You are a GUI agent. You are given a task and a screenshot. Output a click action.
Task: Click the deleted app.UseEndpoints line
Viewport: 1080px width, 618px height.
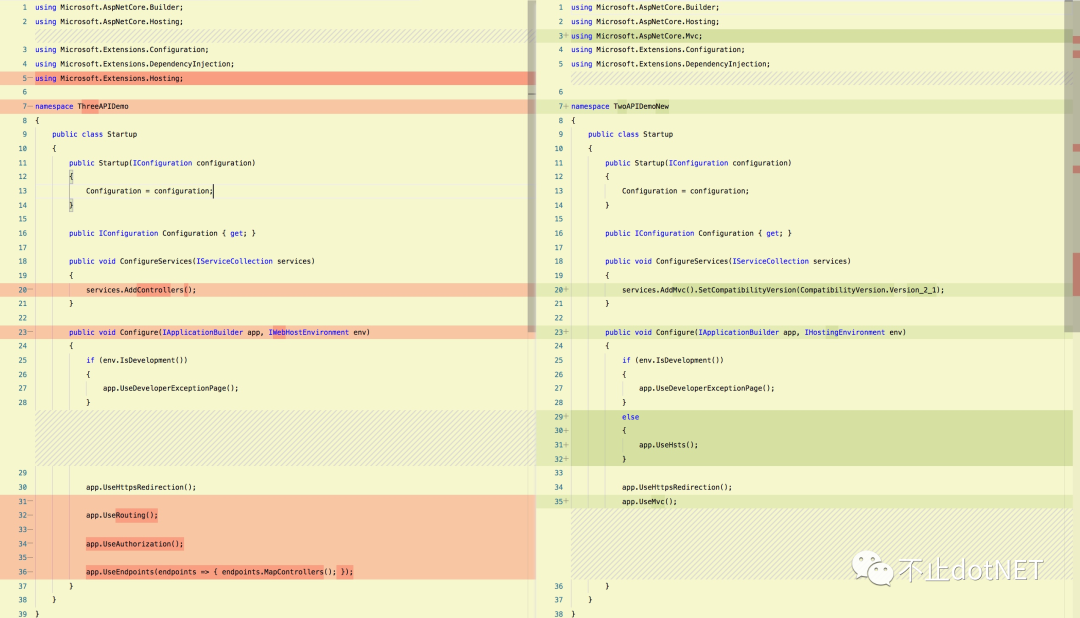(220, 571)
